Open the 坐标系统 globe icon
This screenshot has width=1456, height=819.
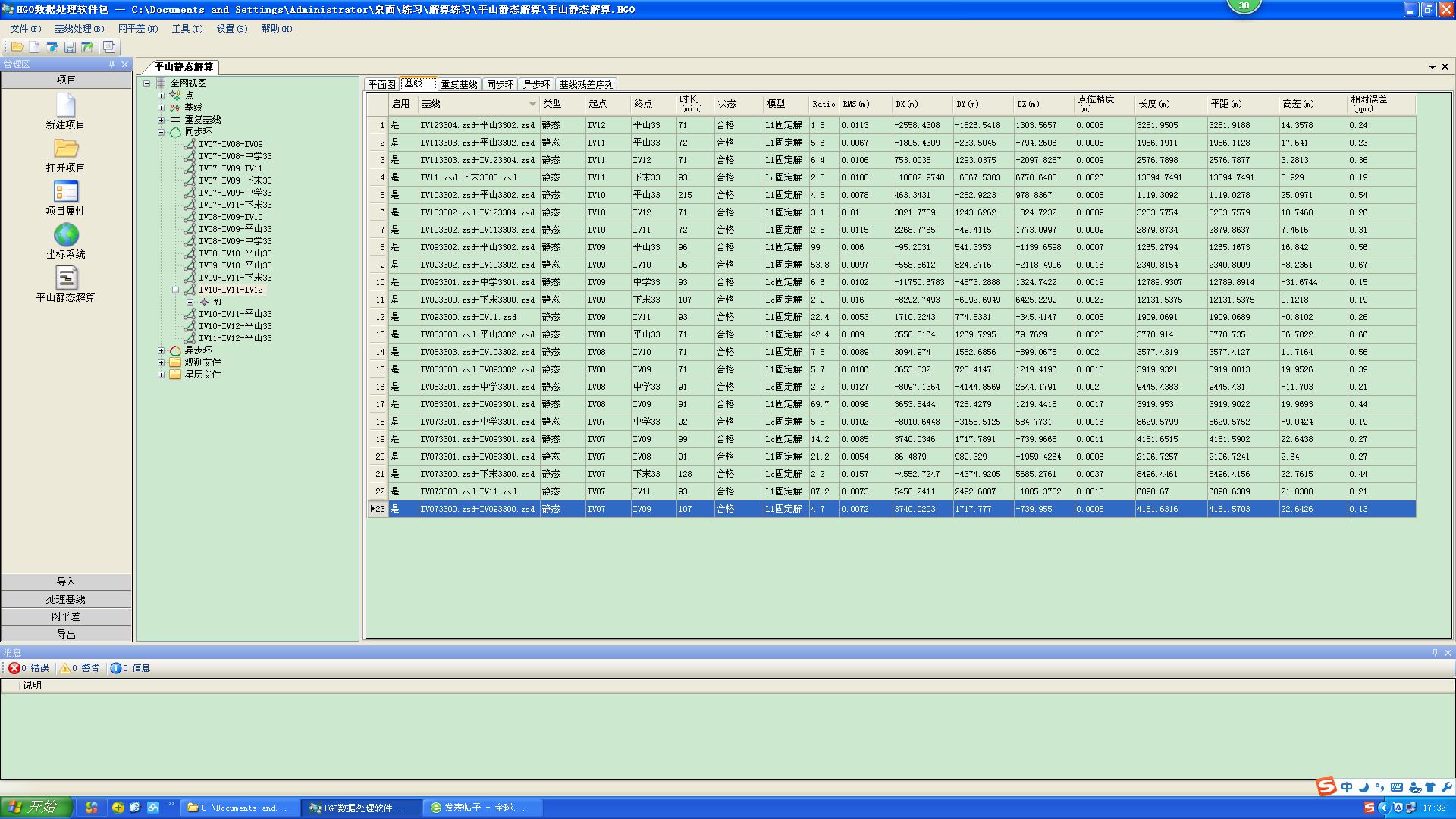[66, 234]
